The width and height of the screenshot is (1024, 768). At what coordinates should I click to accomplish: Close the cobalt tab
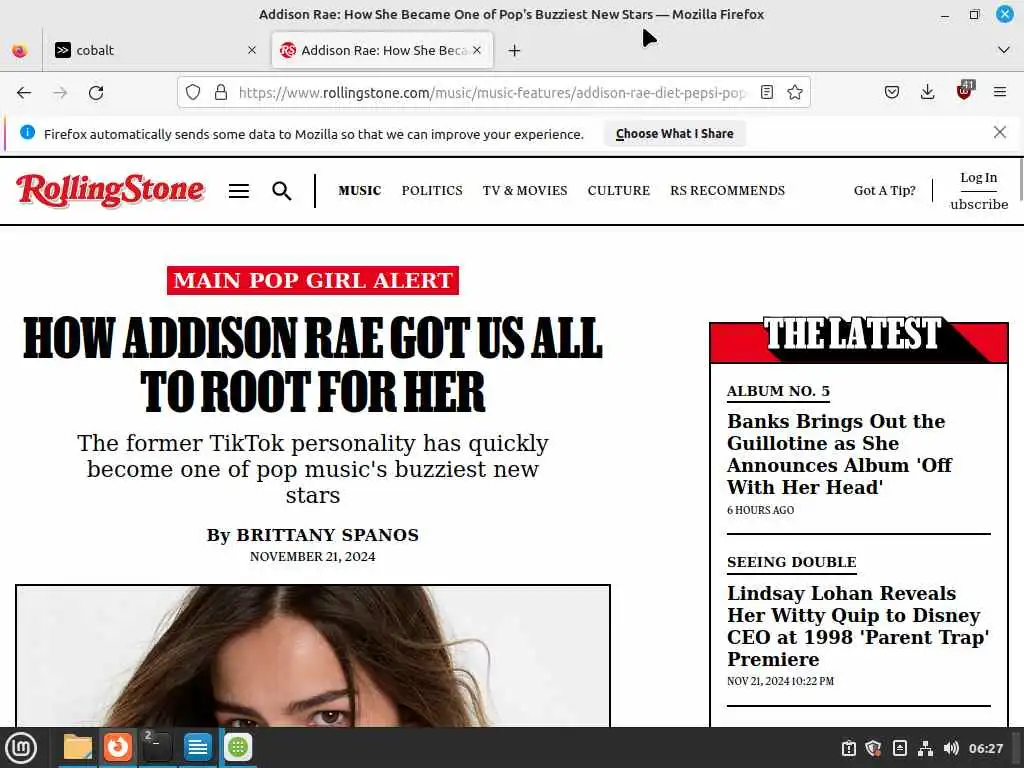point(252,50)
